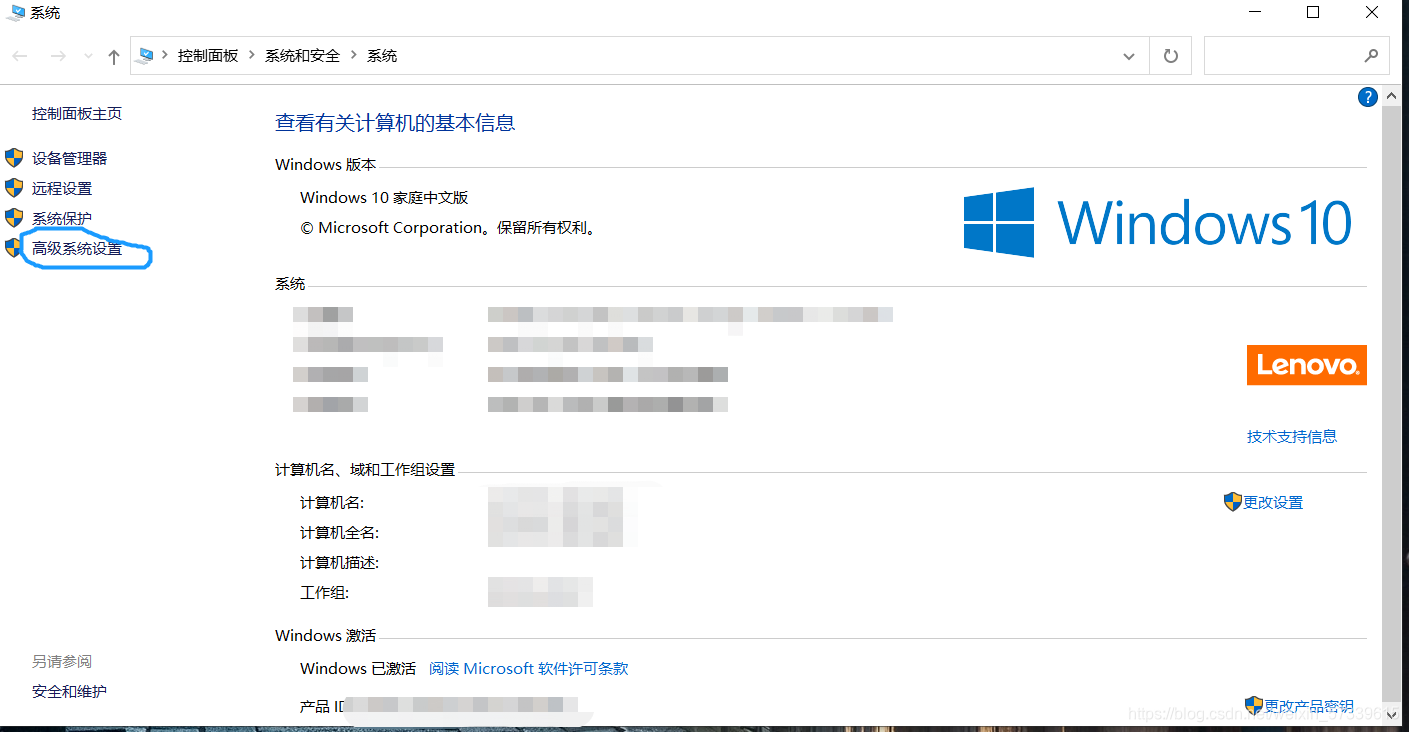Open 安全和维护 under 另请参阅
Viewport: 1409px width, 732px height.
[69, 691]
